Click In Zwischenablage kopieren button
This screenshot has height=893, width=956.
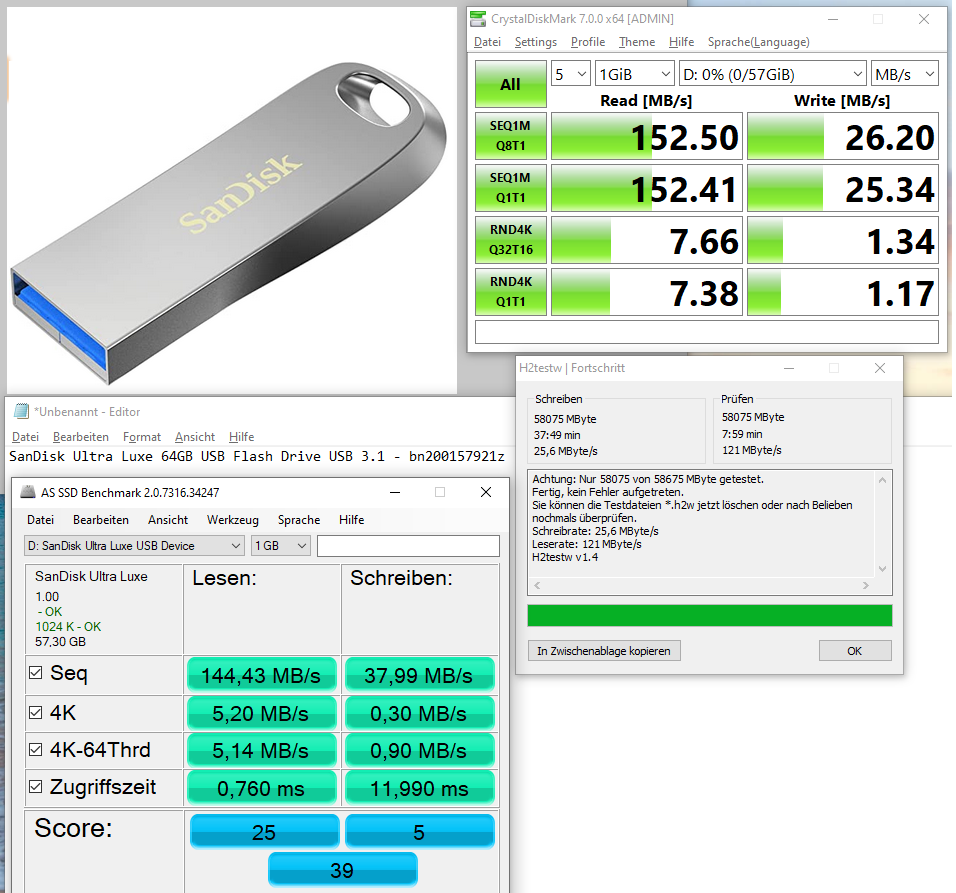pos(604,651)
